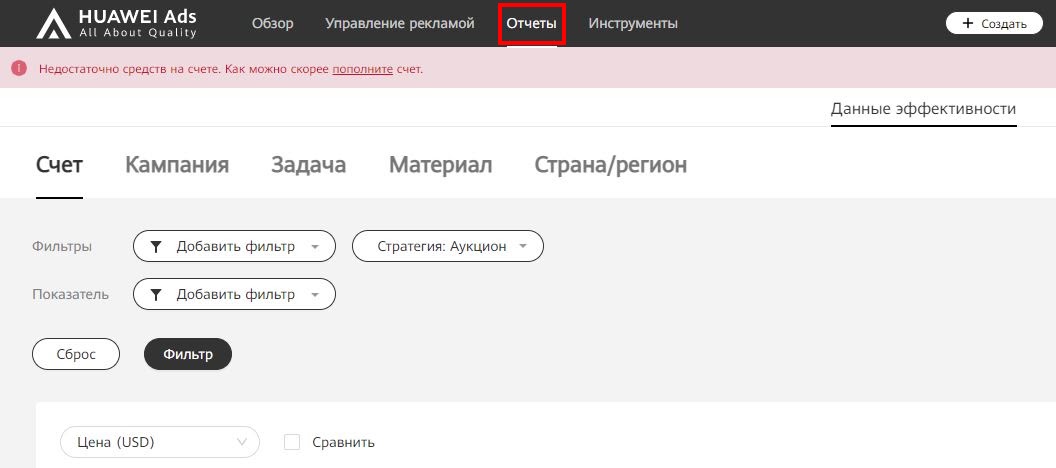This screenshot has width=1056, height=468.
Task: Select the Счет report tab
Action: (59, 165)
